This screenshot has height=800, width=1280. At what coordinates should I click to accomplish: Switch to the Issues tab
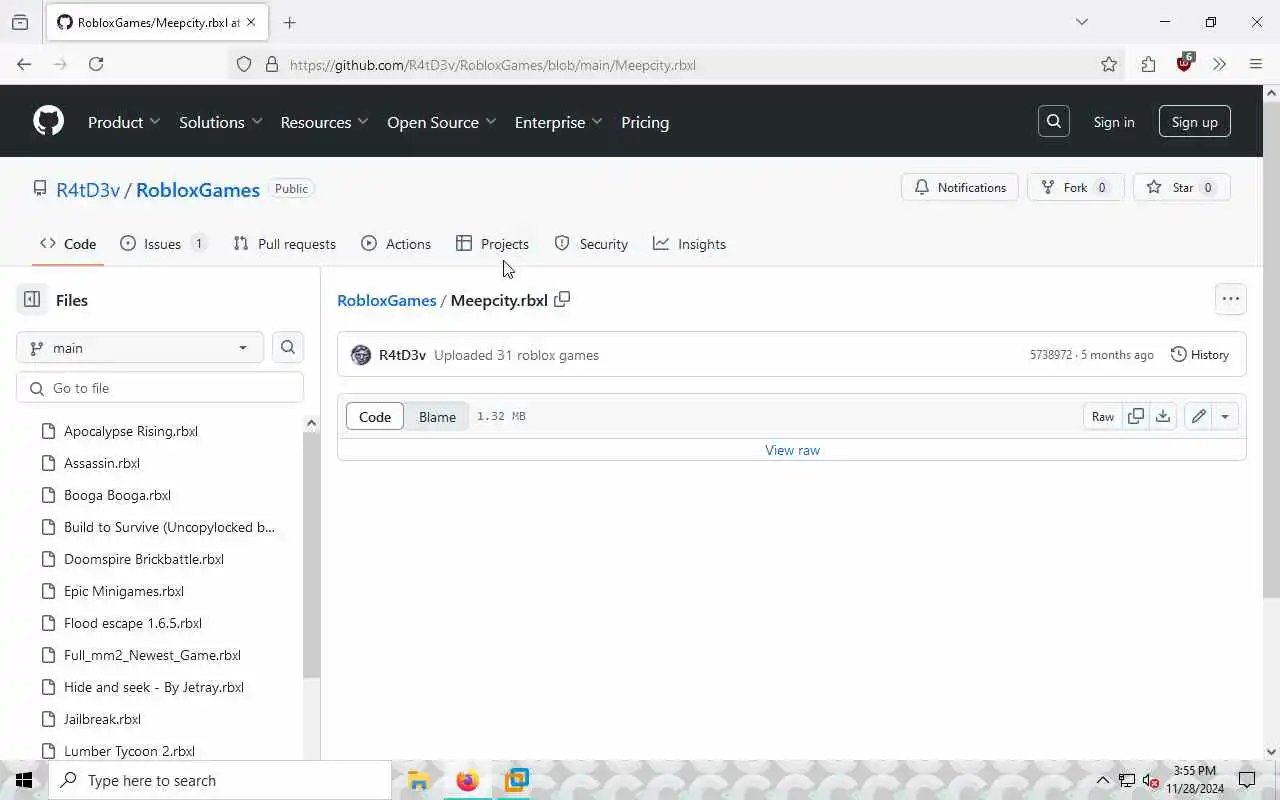pyautogui.click(x=163, y=244)
